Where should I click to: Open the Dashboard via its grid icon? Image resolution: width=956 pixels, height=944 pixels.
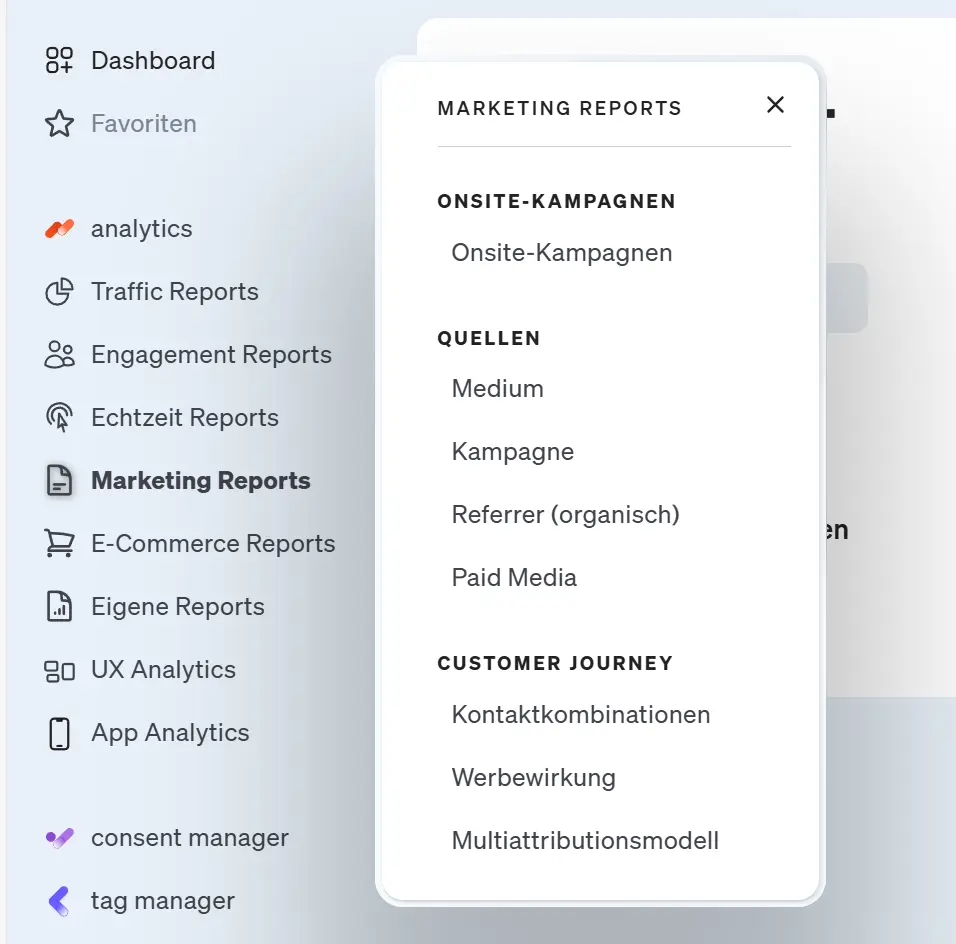point(60,60)
